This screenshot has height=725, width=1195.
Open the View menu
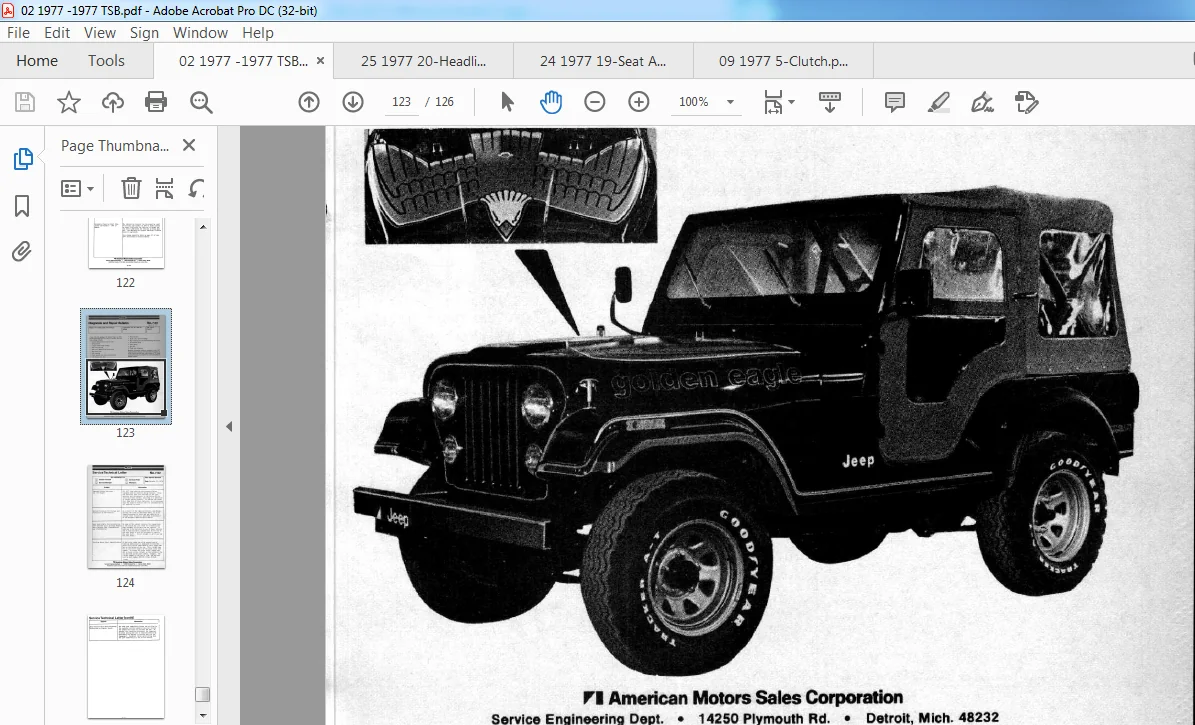coord(100,33)
